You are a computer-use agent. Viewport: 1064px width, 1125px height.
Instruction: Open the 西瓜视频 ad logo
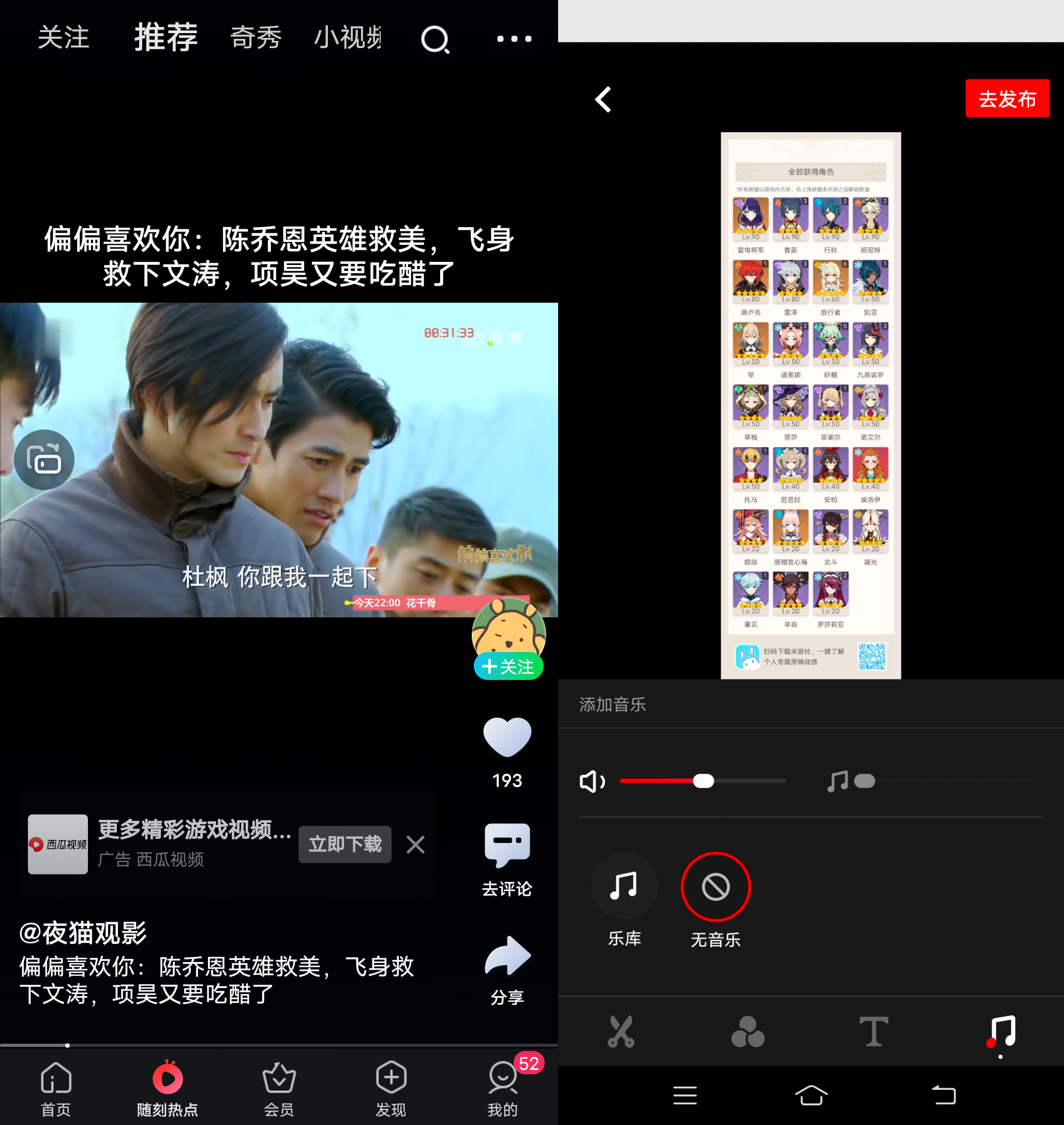(x=58, y=844)
